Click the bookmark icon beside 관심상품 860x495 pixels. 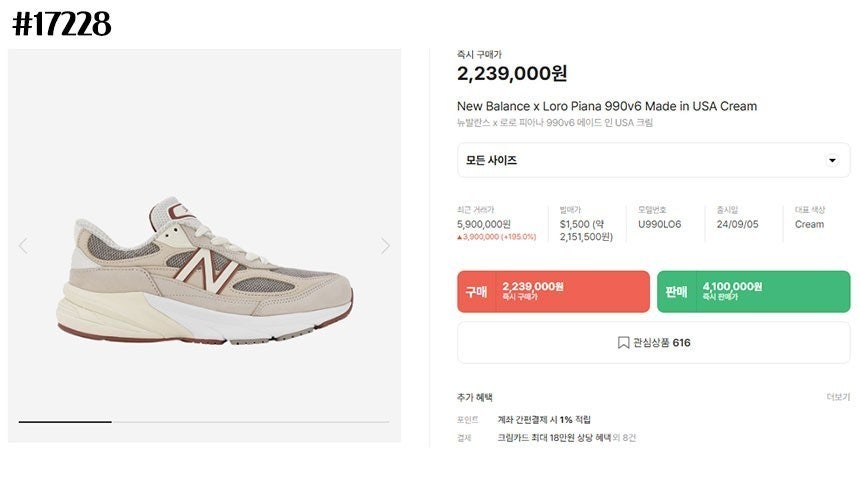(x=623, y=343)
